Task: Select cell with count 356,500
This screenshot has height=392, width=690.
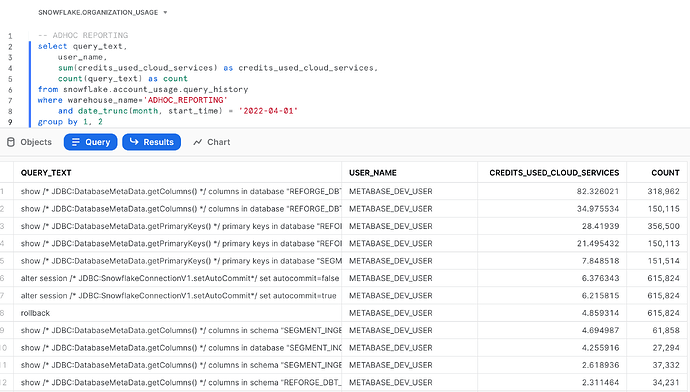Action: pos(657,226)
